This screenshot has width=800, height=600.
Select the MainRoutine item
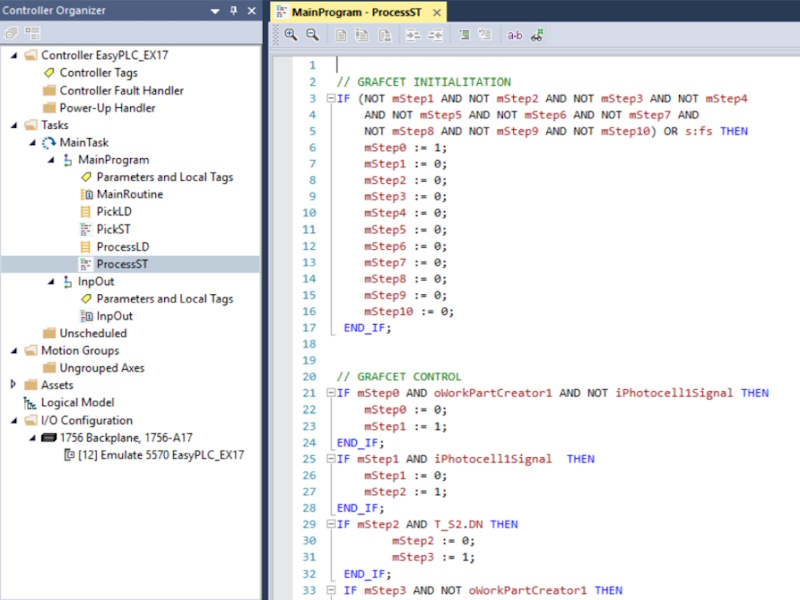[x=129, y=194]
